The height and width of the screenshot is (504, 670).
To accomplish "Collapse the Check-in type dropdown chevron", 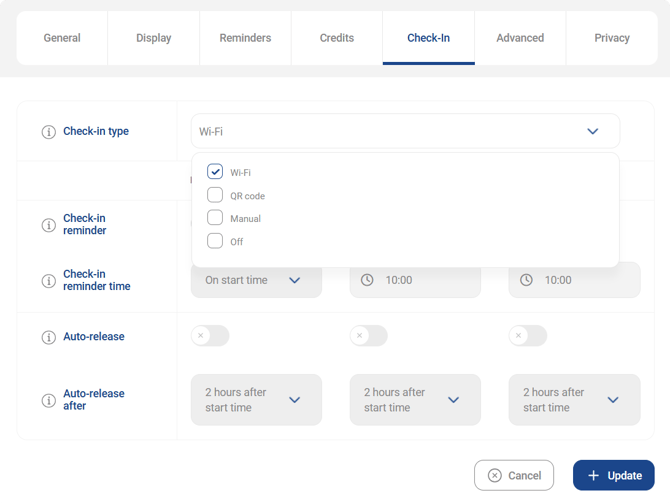I will point(593,131).
